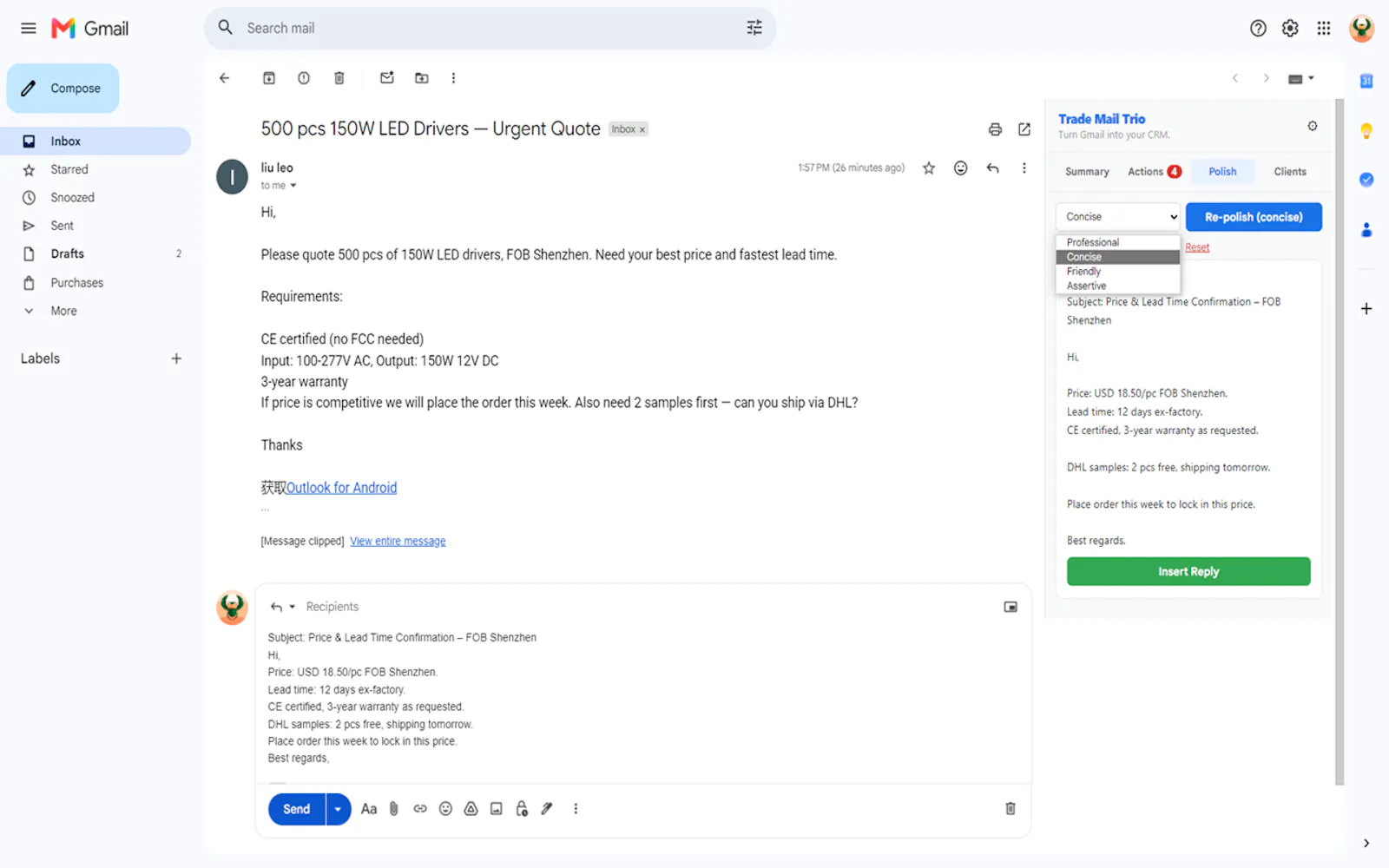Open Trade Mail Trio settings gear
The image size is (1389, 868).
pos(1313,126)
